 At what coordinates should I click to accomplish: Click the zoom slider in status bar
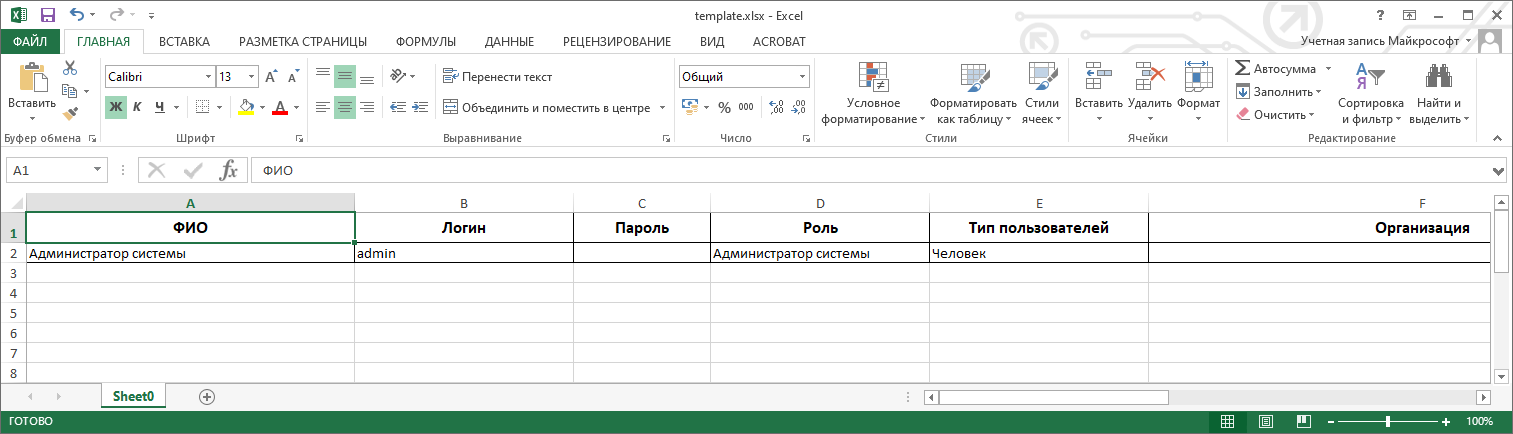1387,422
